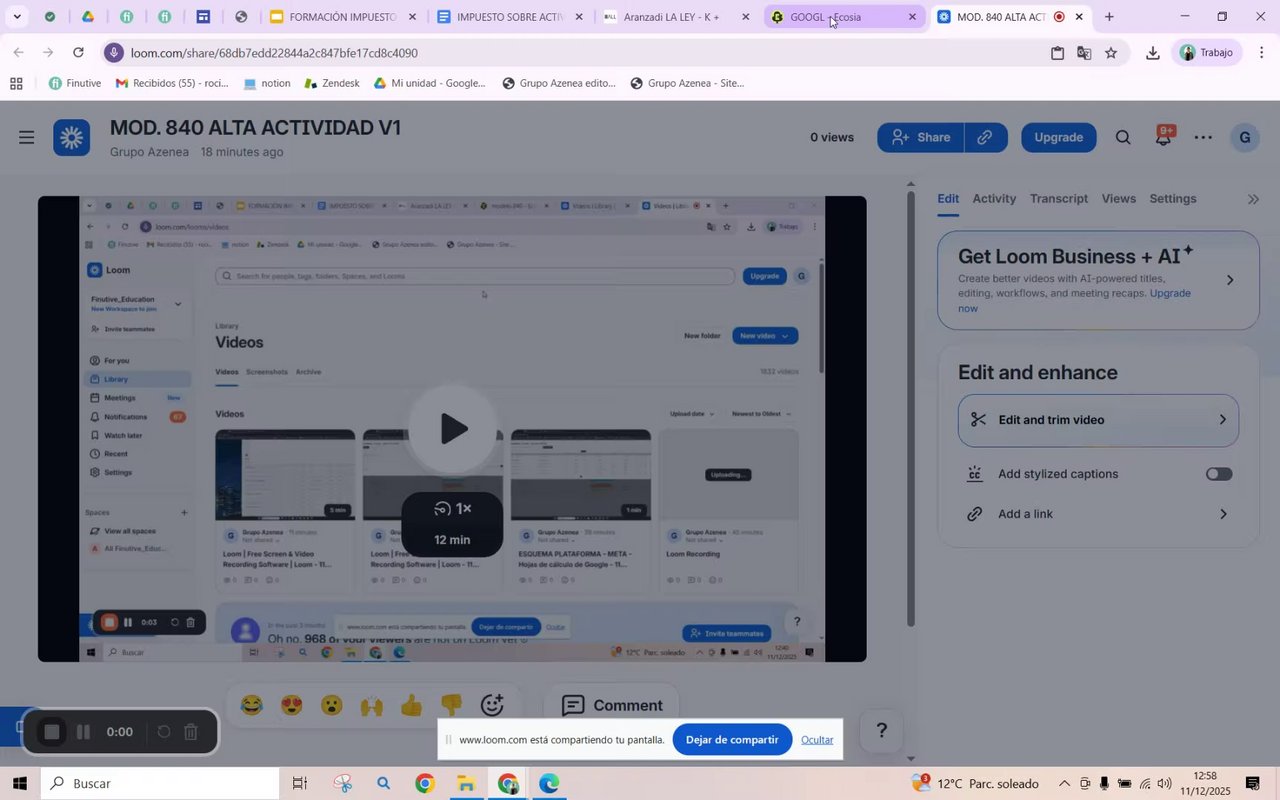Play the video with the center play button
The width and height of the screenshot is (1280, 800).
[452, 429]
